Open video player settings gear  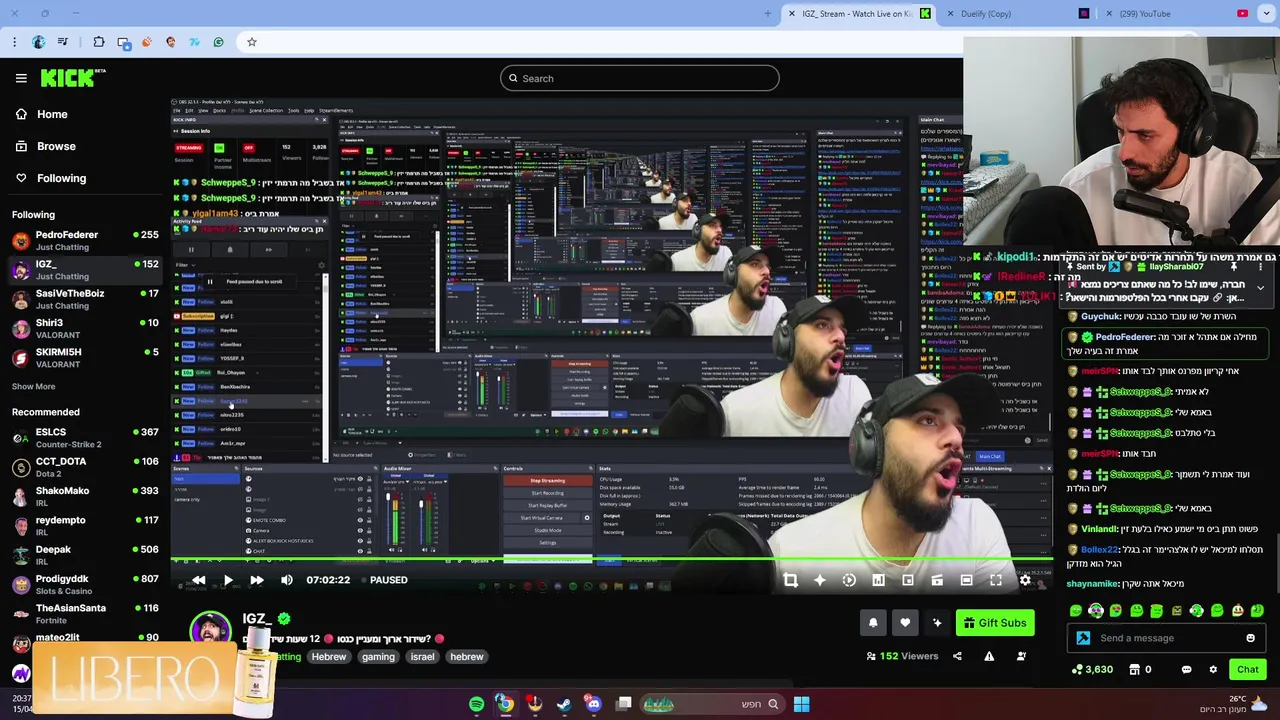(x=1025, y=580)
